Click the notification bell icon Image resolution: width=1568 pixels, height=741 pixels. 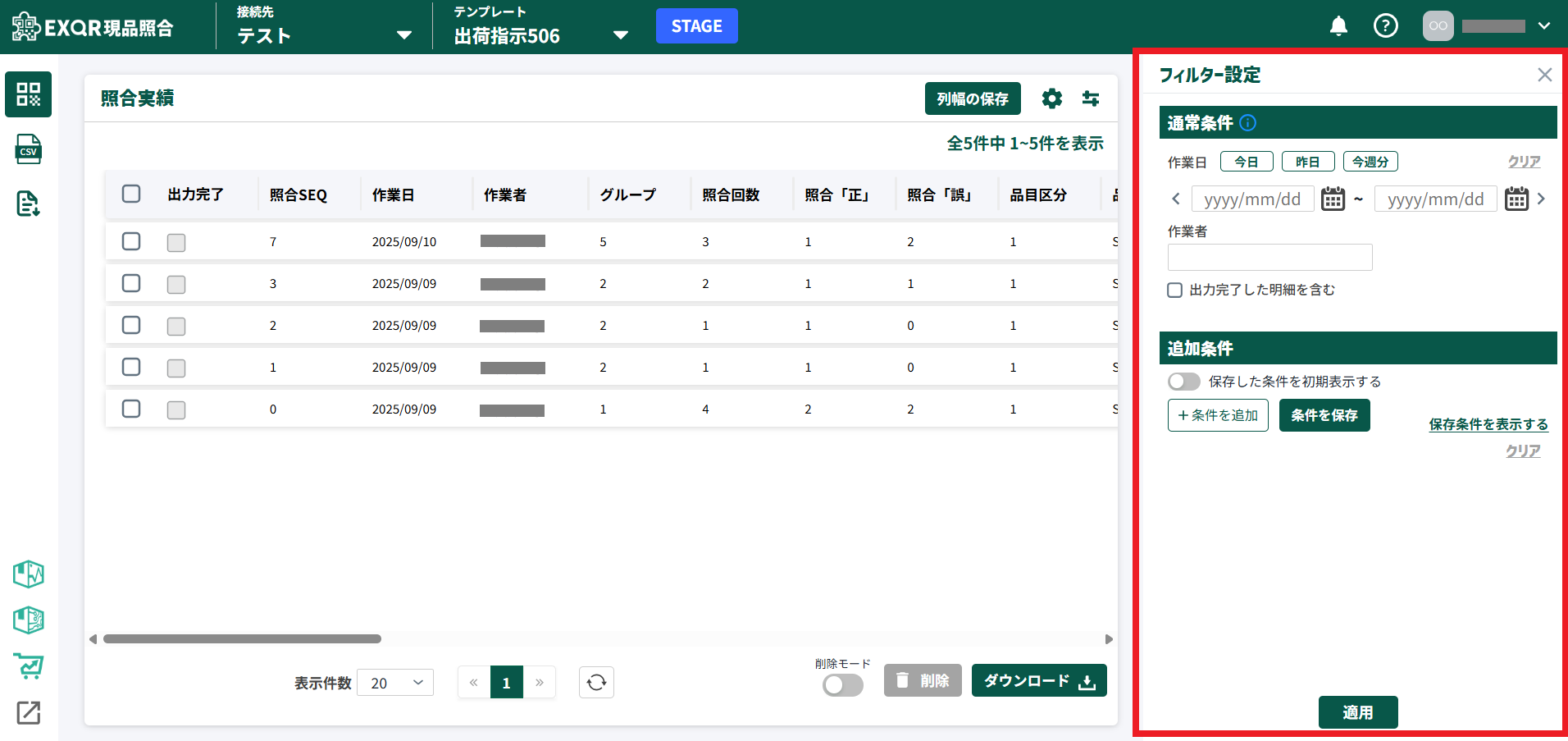coord(1338,26)
